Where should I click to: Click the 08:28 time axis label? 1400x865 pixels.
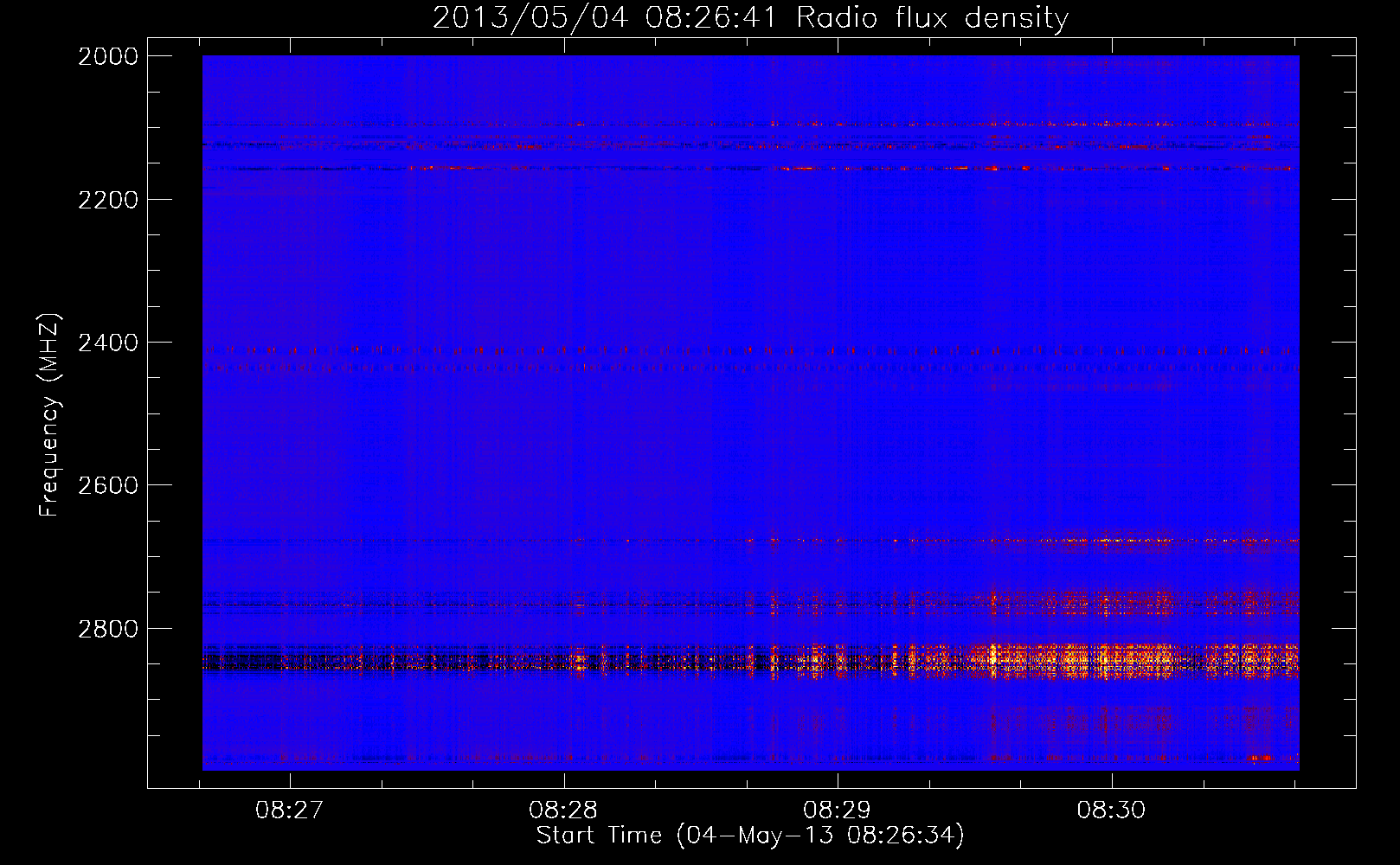pos(563,811)
